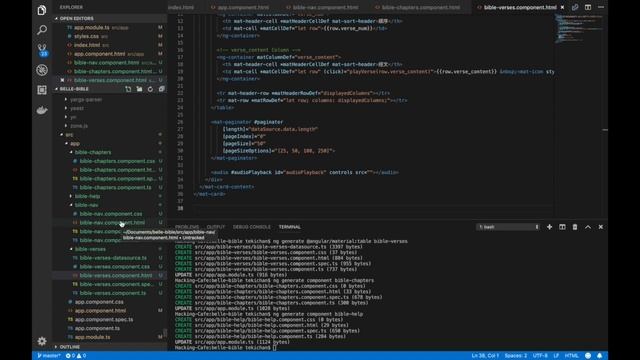640x360 pixels.
Task: Click the feedback smiley in status bar
Action: pyautogui.click(x=588, y=356)
